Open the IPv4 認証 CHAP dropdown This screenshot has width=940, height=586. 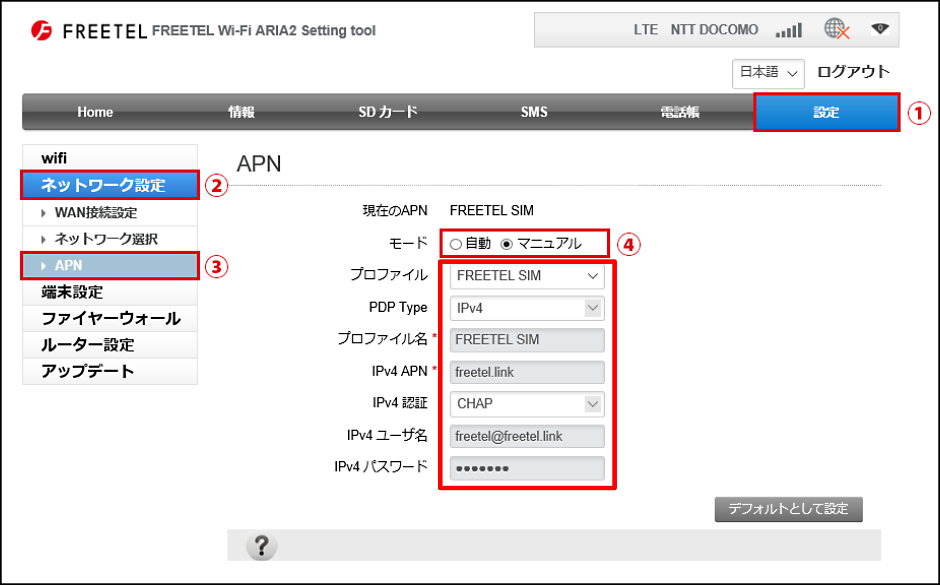pyautogui.click(x=527, y=404)
